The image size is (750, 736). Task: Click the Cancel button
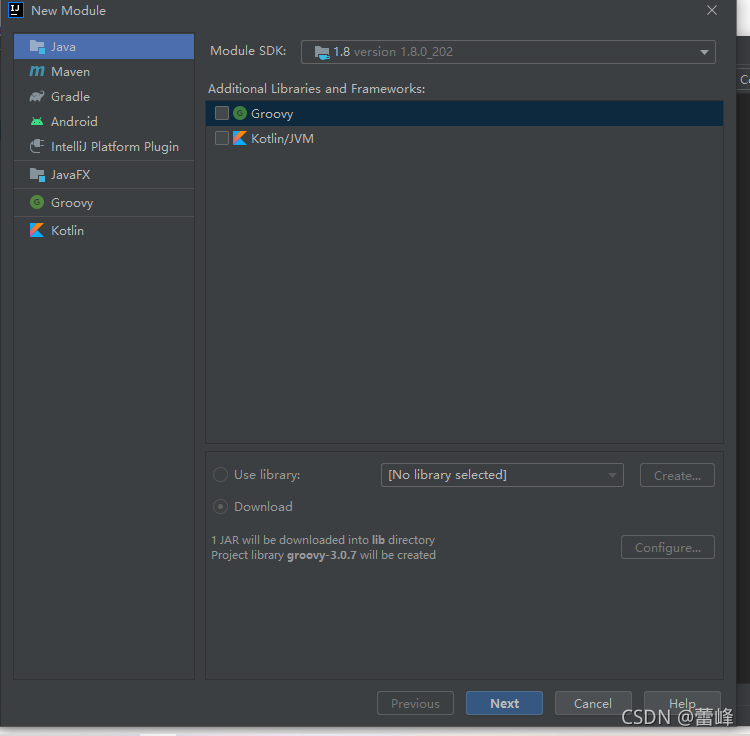click(593, 703)
